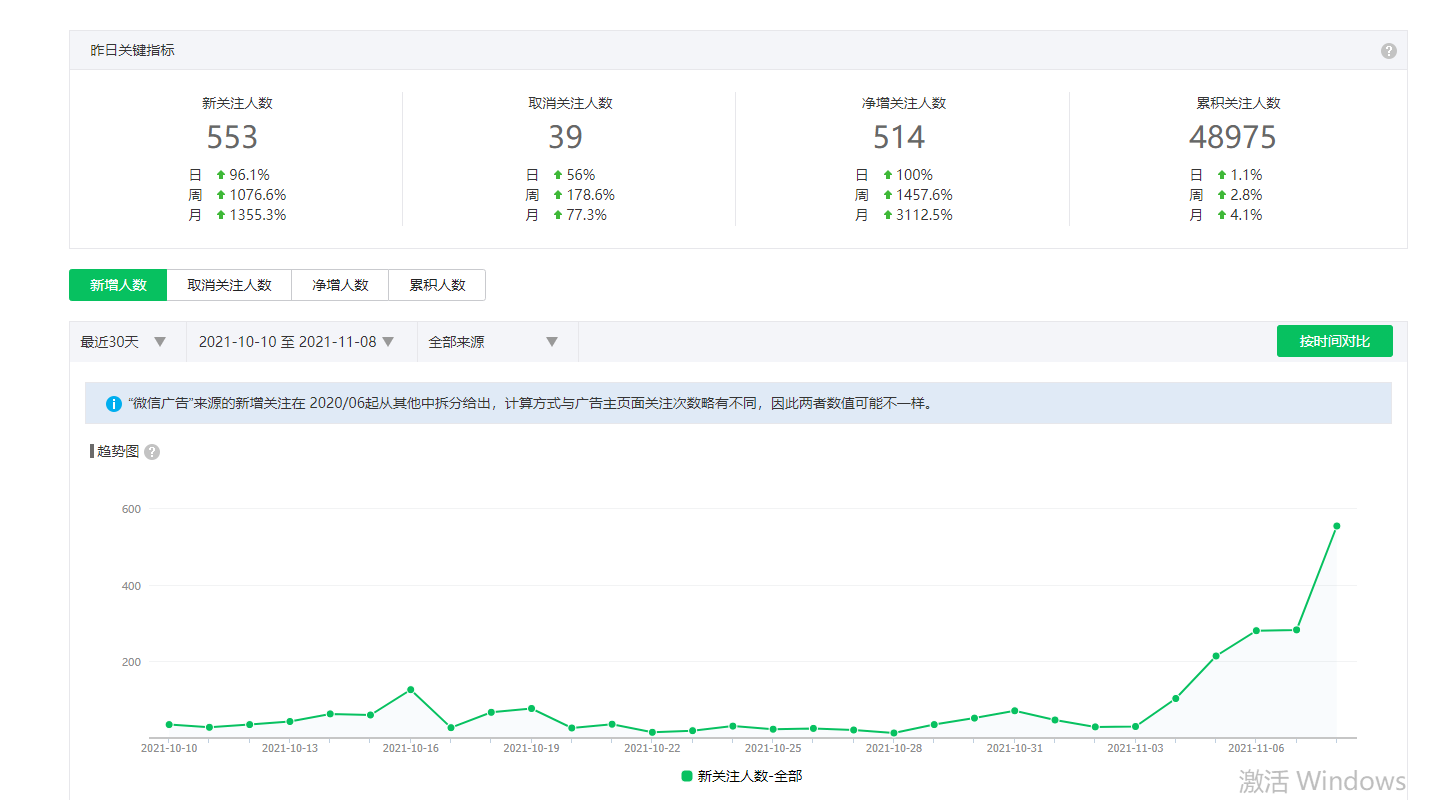Select the 净增人数 tab

coord(340,285)
